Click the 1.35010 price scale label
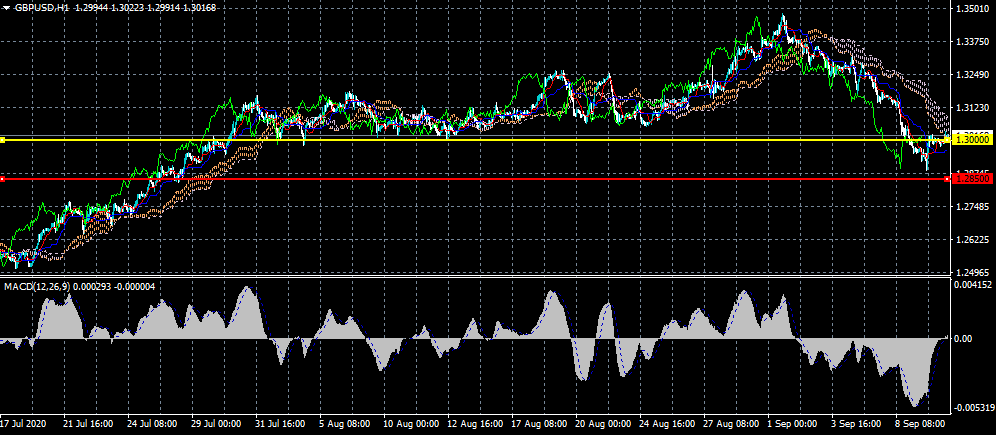This screenshot has width=996, height=435. [x=971, y=9]
